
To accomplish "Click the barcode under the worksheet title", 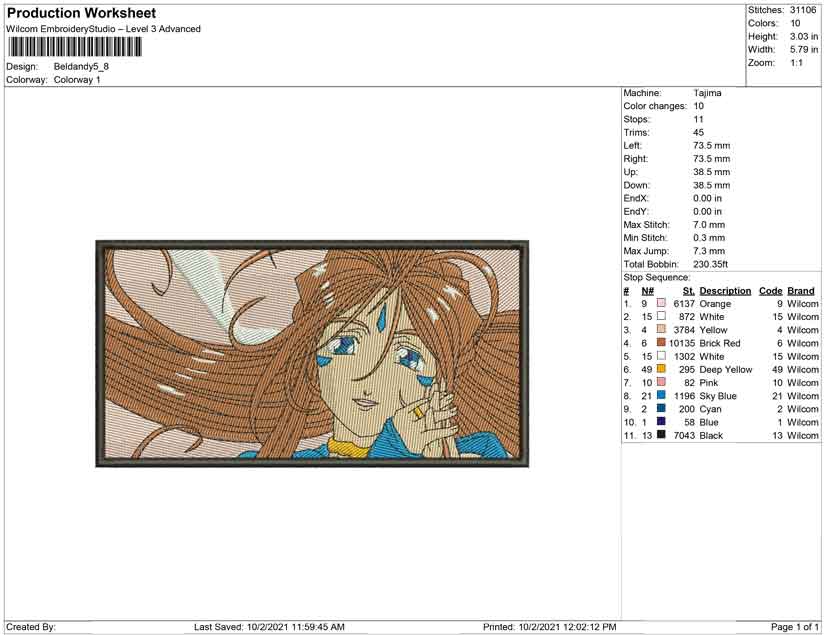I will pos(75,47).
